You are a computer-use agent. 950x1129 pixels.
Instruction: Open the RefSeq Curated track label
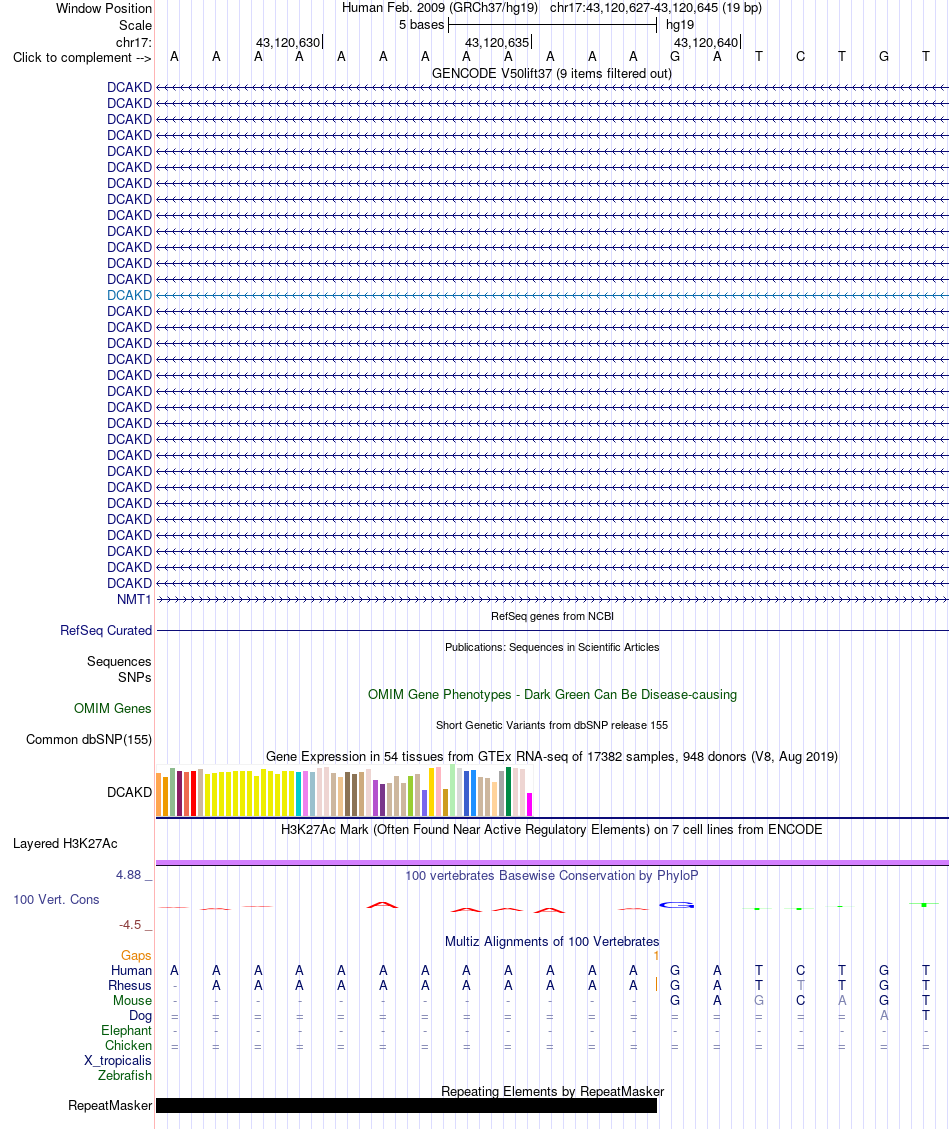pyautogui.click(x=106, y=630)
